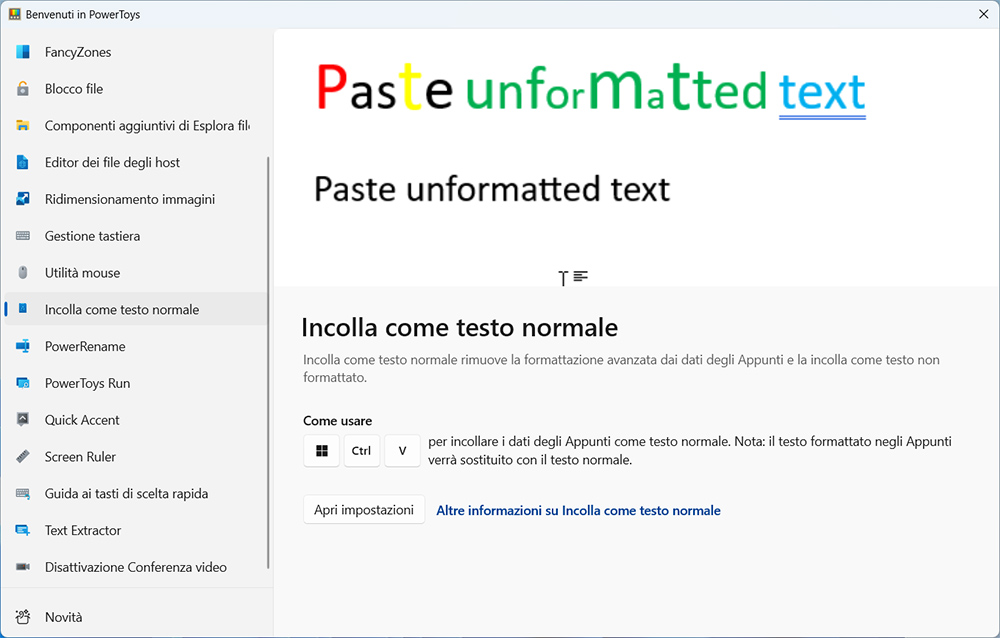Click the Blocco file lock icon
The width and height of the screenshot is (1000, 638).
coord(23,89)
